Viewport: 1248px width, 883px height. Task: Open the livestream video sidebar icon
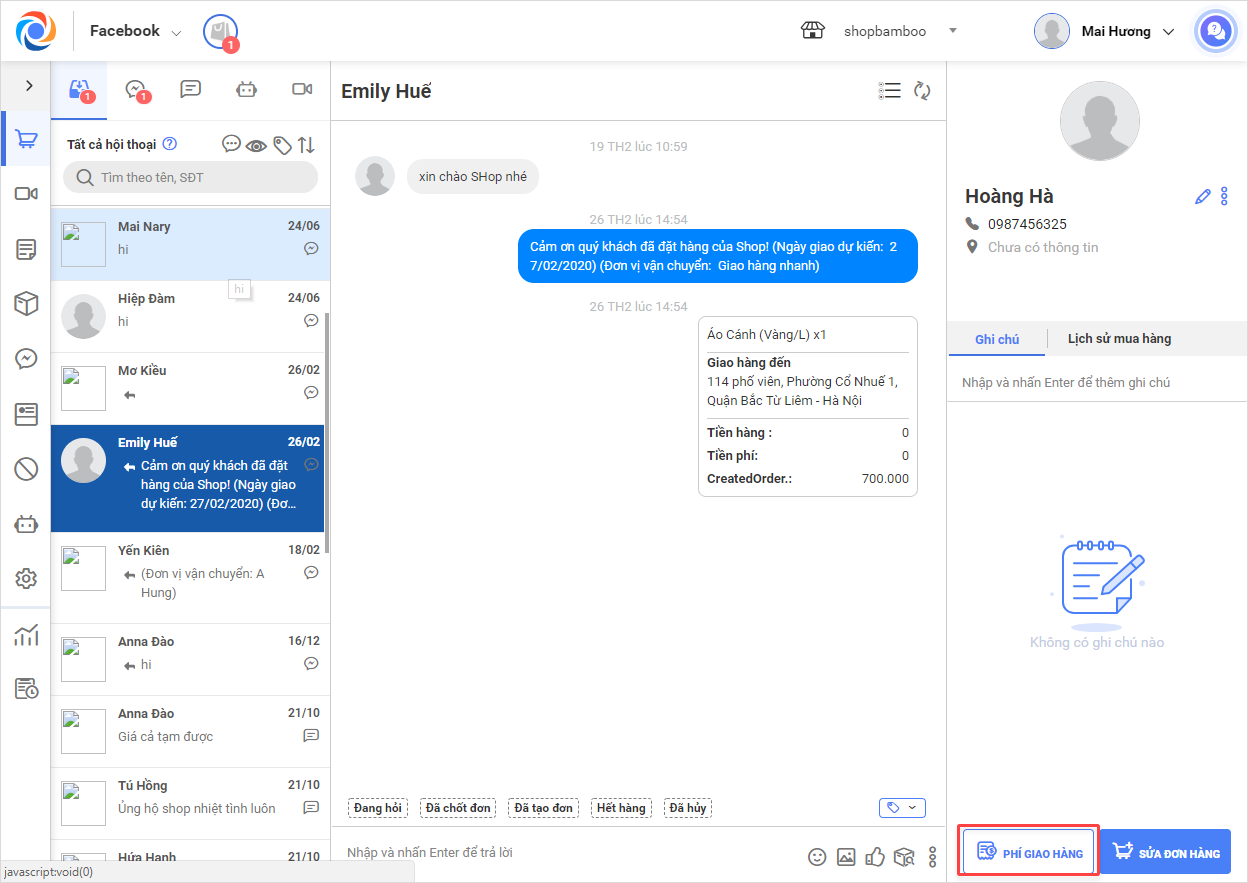[x=26, y=194]
